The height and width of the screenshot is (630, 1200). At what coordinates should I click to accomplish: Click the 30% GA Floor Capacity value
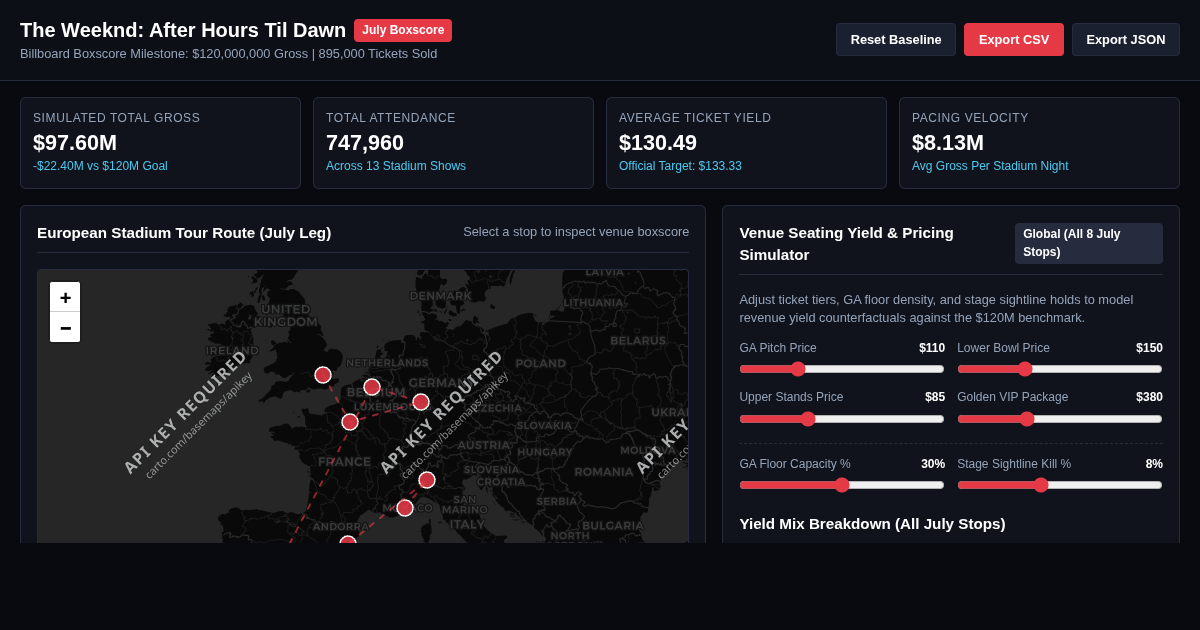click(x=933, y=464)
